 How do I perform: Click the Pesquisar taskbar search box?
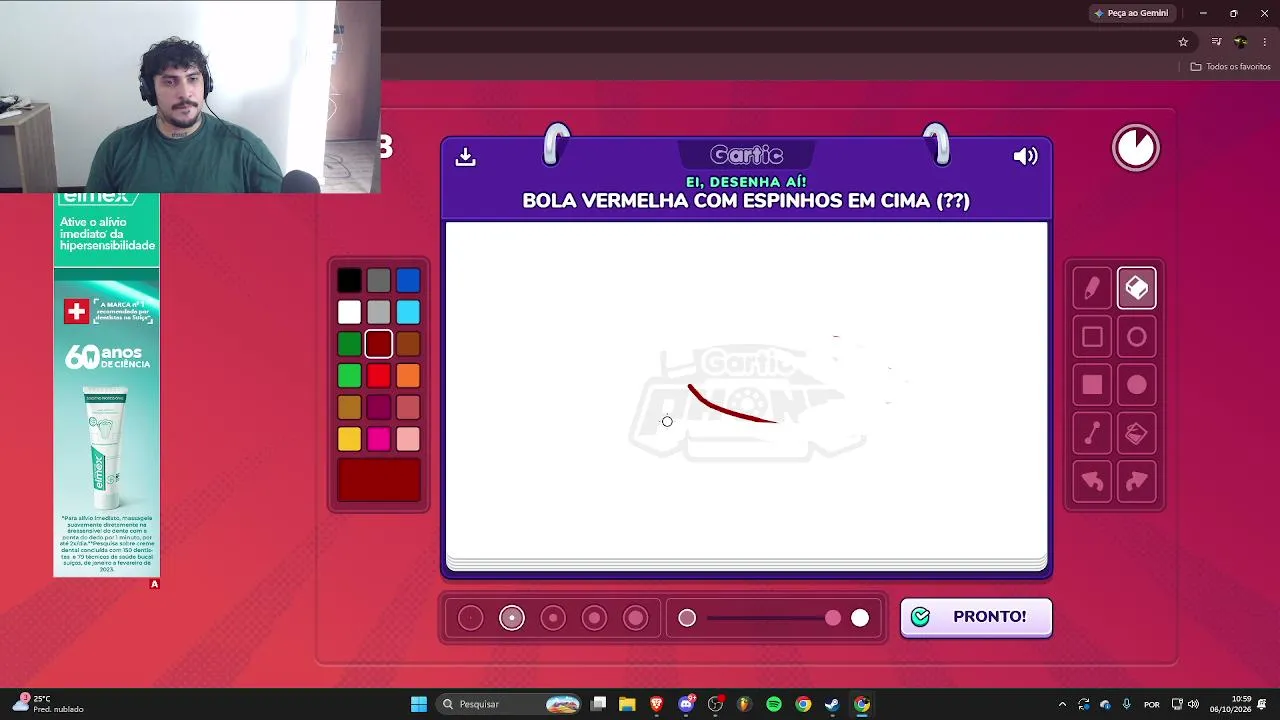[510, 704]
